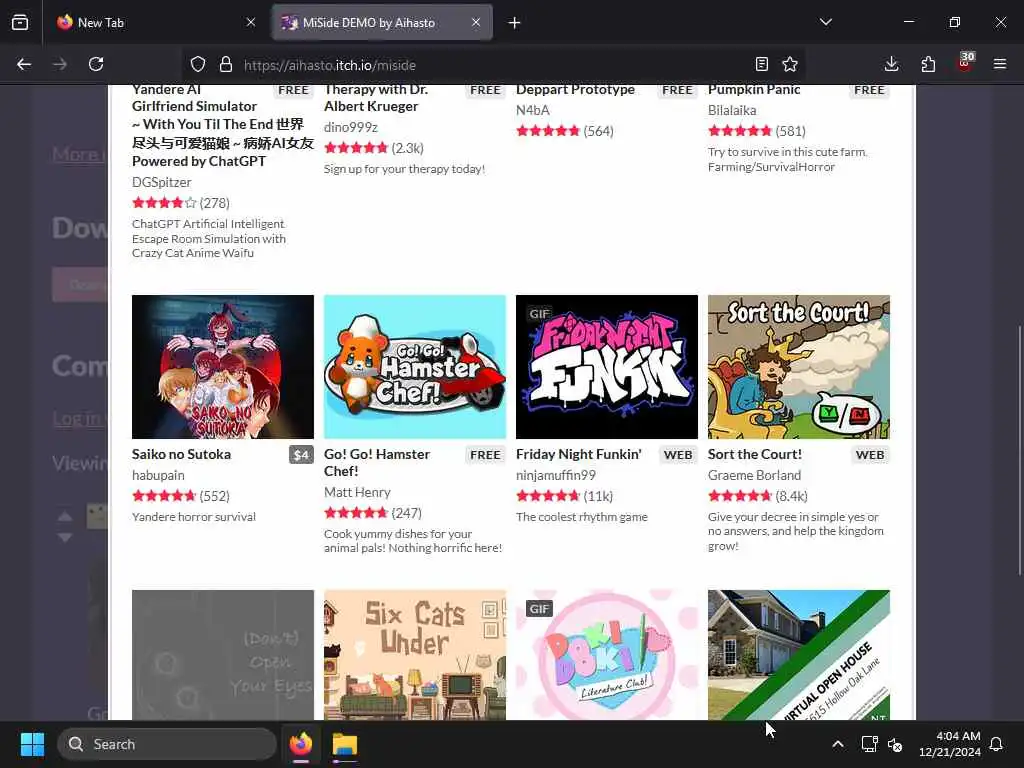Click the network display tray icon
Image resolution: width=1024 pixels, height=768 pixels.
(869, 744)
